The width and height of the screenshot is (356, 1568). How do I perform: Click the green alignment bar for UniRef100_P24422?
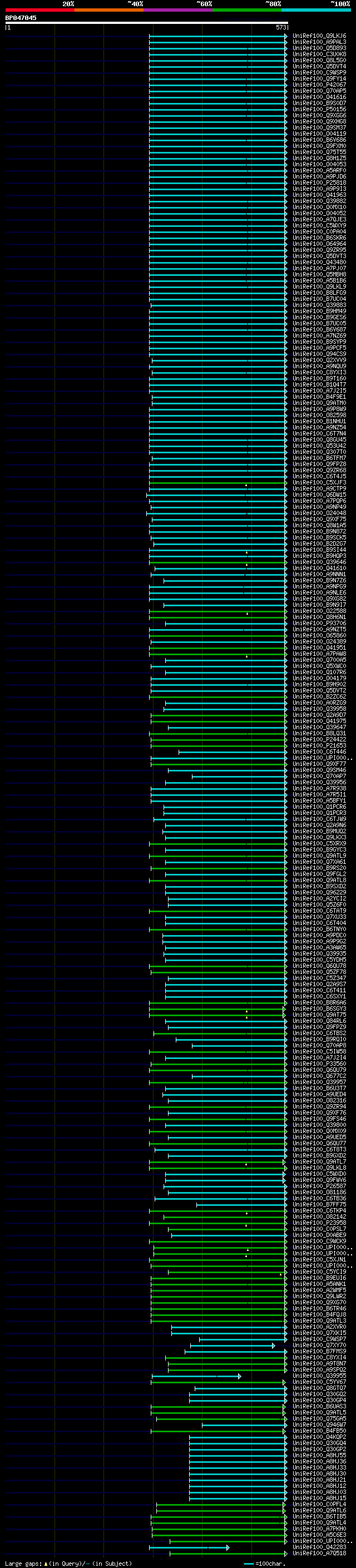tap(219, 740)
